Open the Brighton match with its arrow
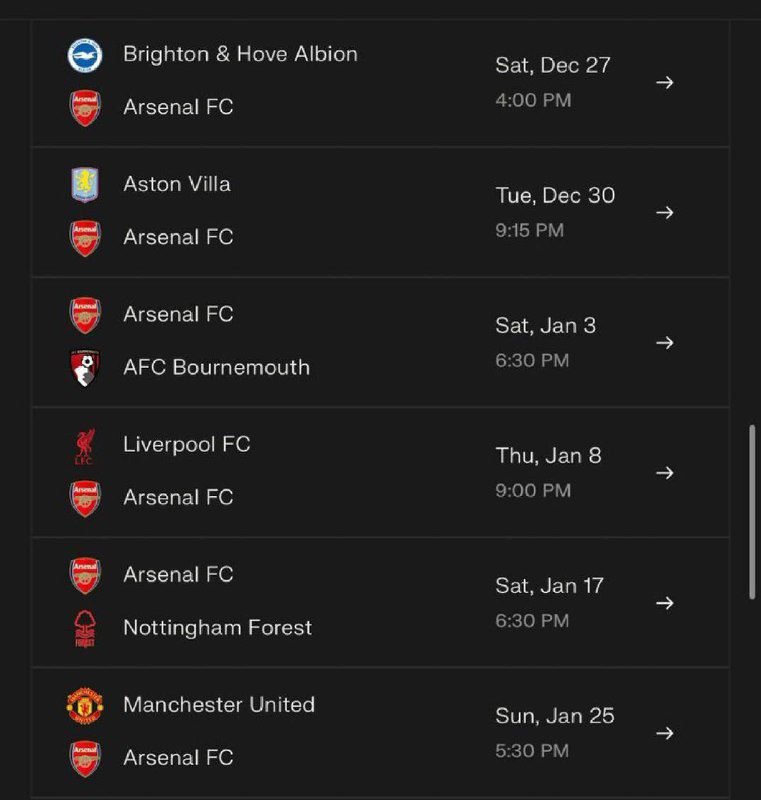 click(x=664, y=82)
